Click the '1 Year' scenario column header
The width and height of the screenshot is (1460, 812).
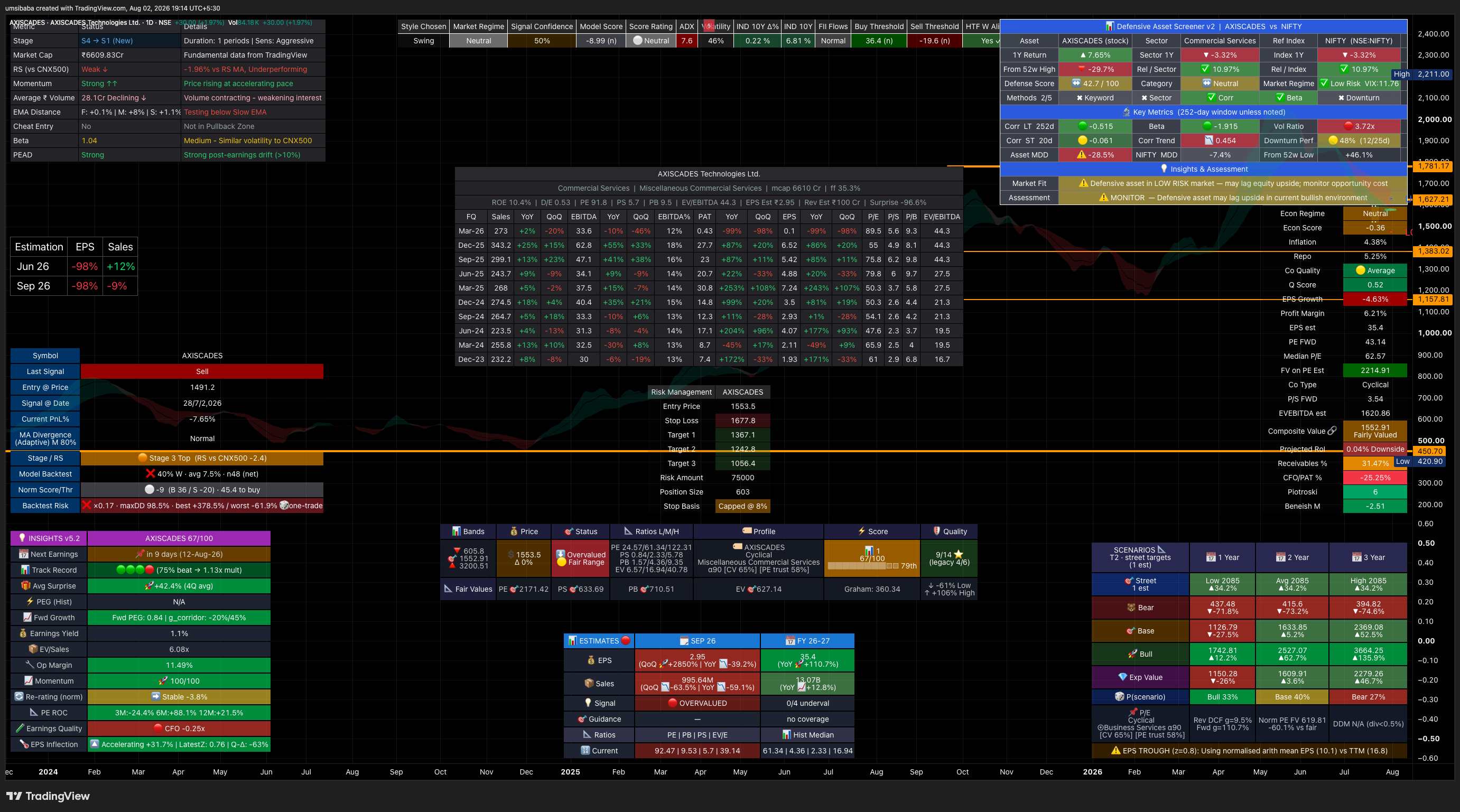pyautogui.click(x=1223, y=557)
